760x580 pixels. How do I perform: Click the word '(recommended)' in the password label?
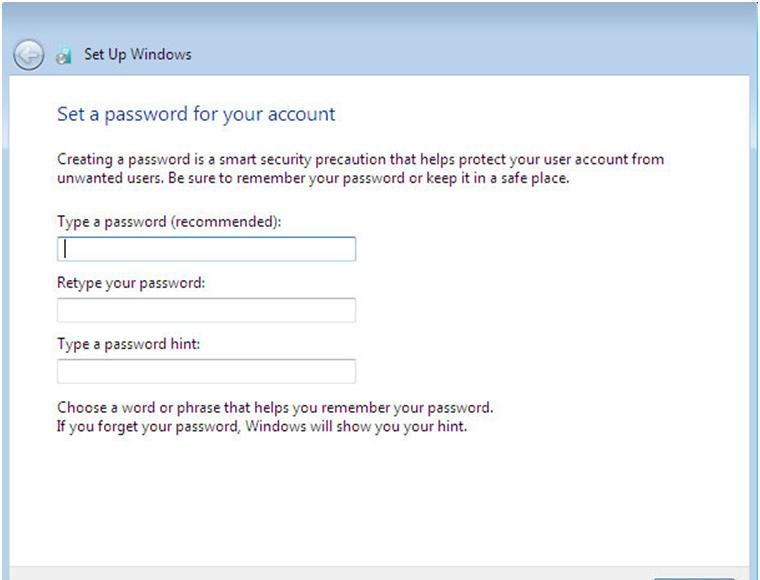(x=225, y=222)
